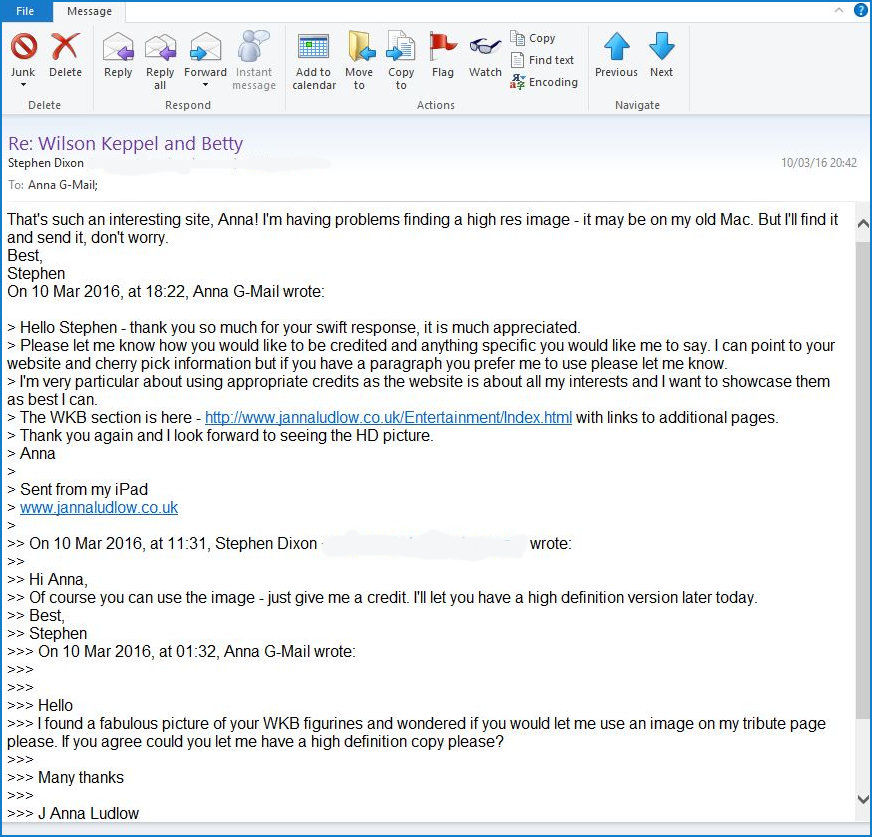The height and width of the screenshot is (837, 872).
Task: Expand the Junk dropdown arrow
Action: point(23,85)
